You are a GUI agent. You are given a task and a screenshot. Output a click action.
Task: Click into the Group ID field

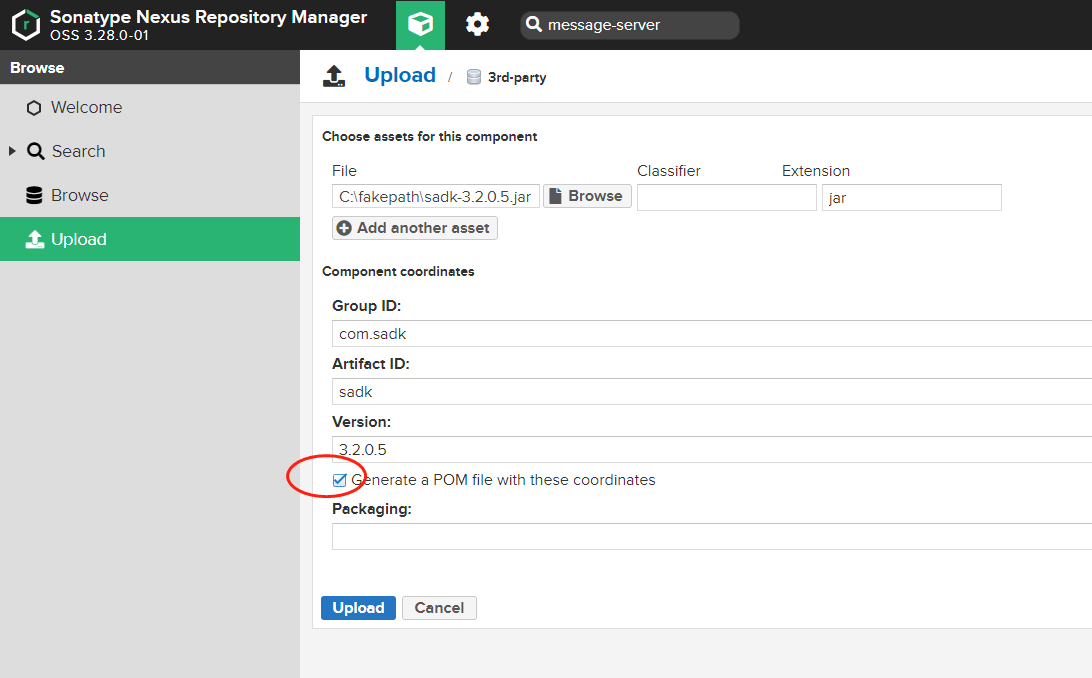(x=710, y=334)
